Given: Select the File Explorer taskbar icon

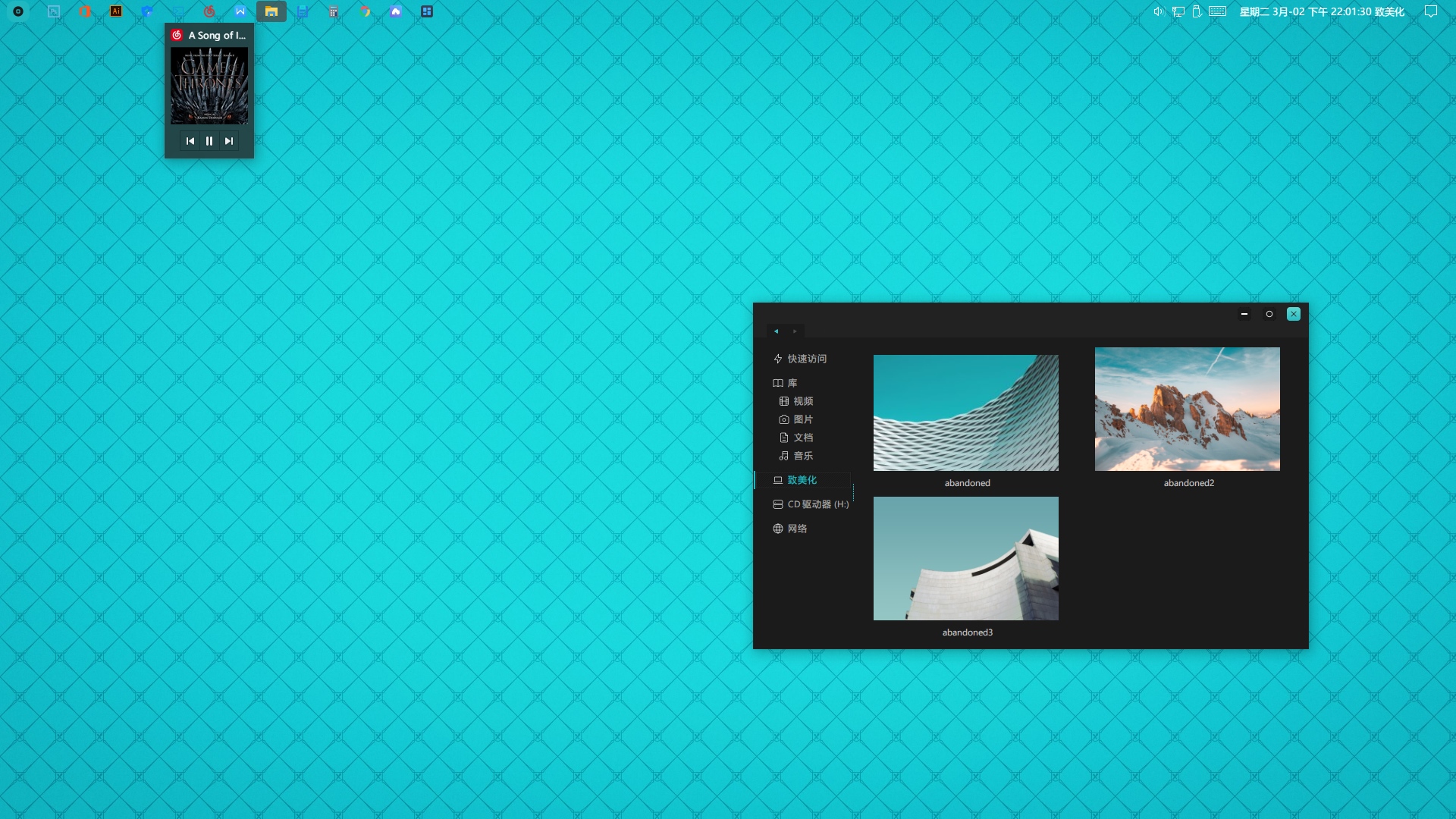Looking at the screenshot, I should click(271, 11).
